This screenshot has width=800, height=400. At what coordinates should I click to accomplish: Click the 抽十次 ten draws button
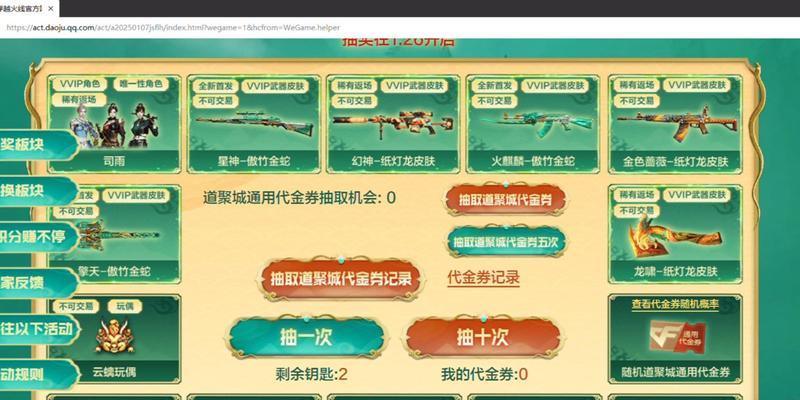tap(482, 337)
